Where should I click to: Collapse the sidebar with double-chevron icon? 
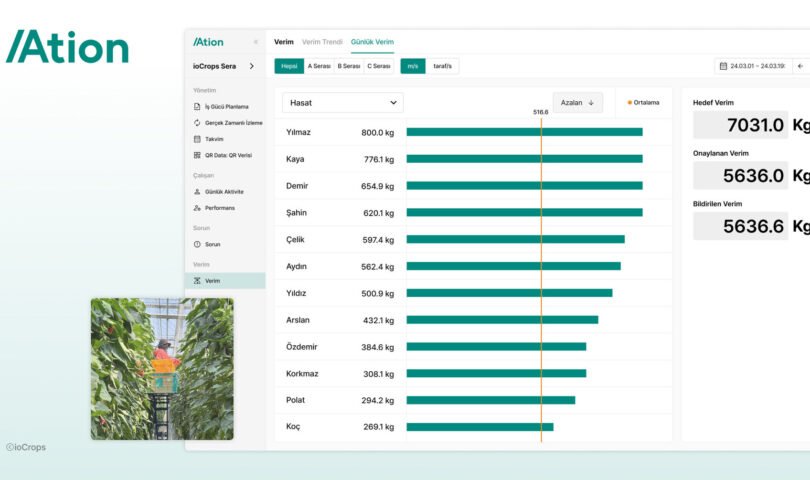pyautogui.click(x=255, y=42)
